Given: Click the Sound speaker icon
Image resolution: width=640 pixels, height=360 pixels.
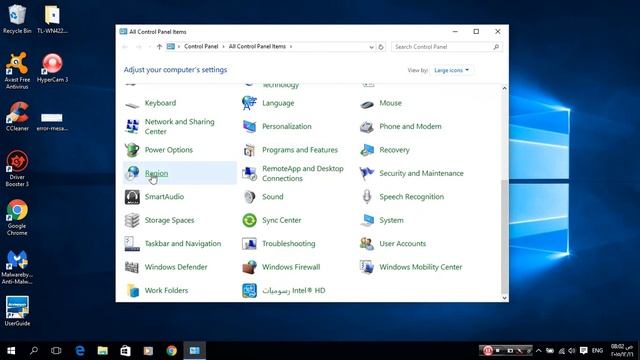Looking at the screenshot, I should coord(249,197).
